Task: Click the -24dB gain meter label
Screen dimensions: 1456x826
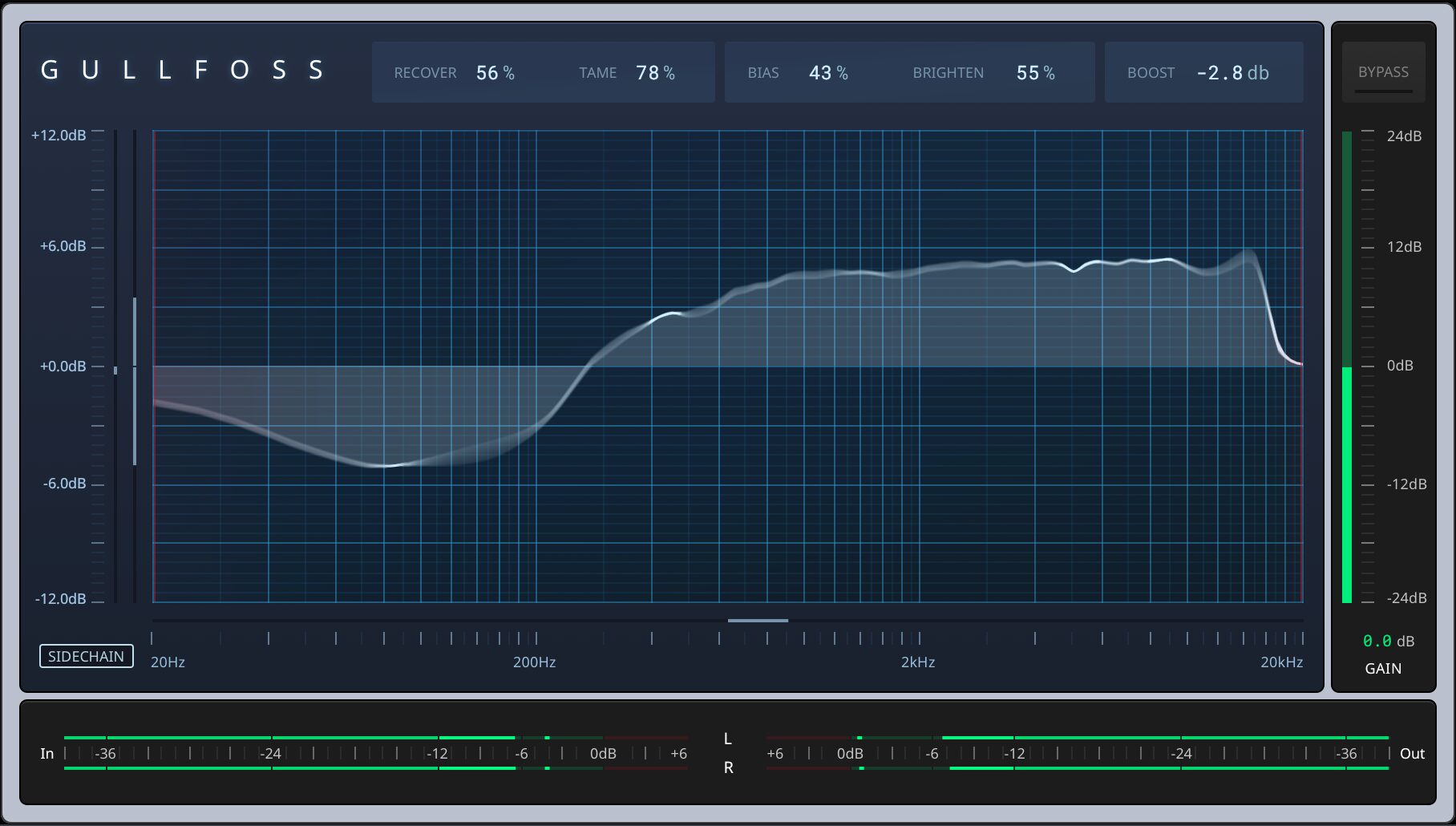Action: (1406, 598)
